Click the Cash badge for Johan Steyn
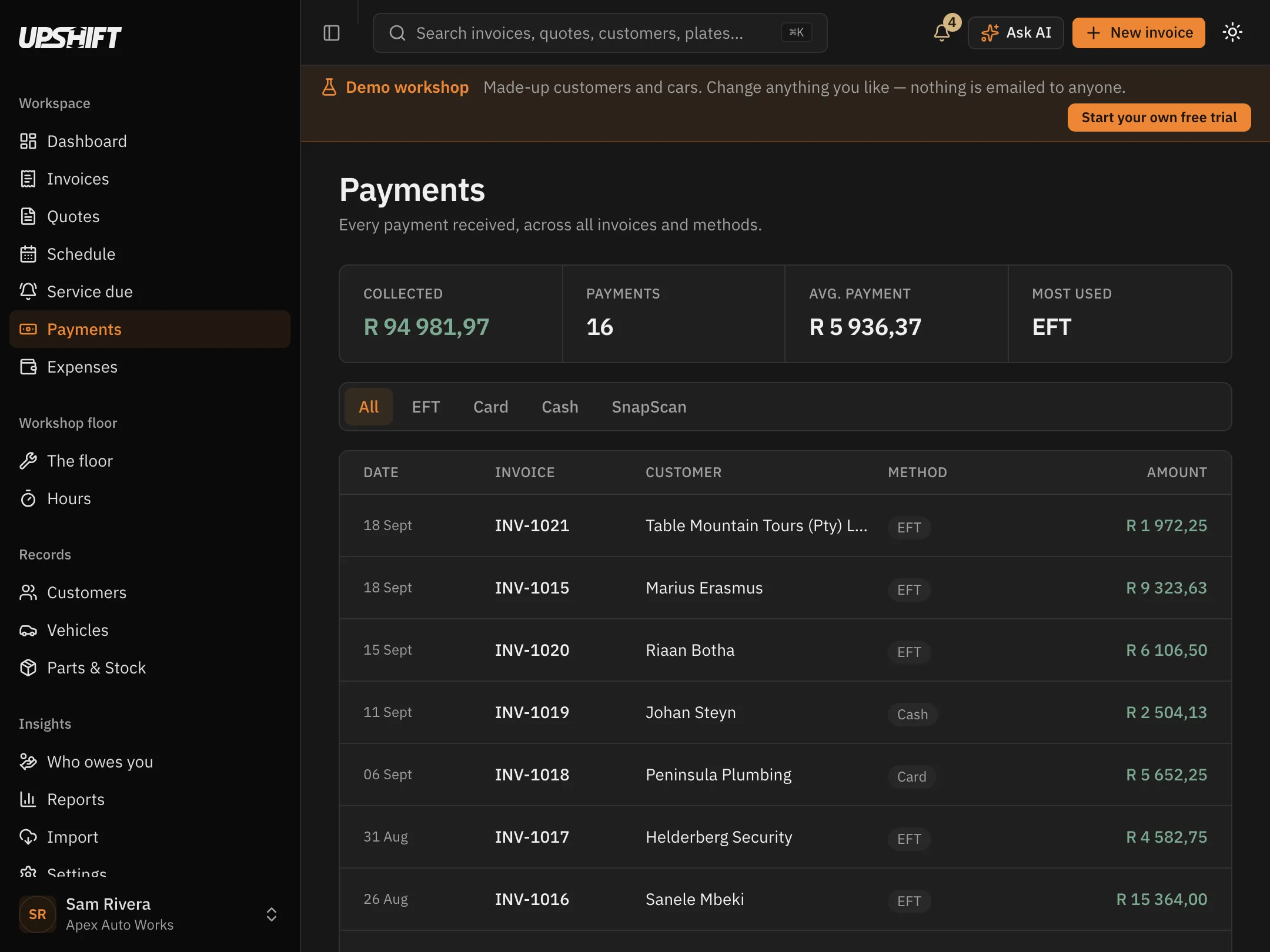Screen dimensions: 1270x952 pyautogui.click(x=913, y=715)
